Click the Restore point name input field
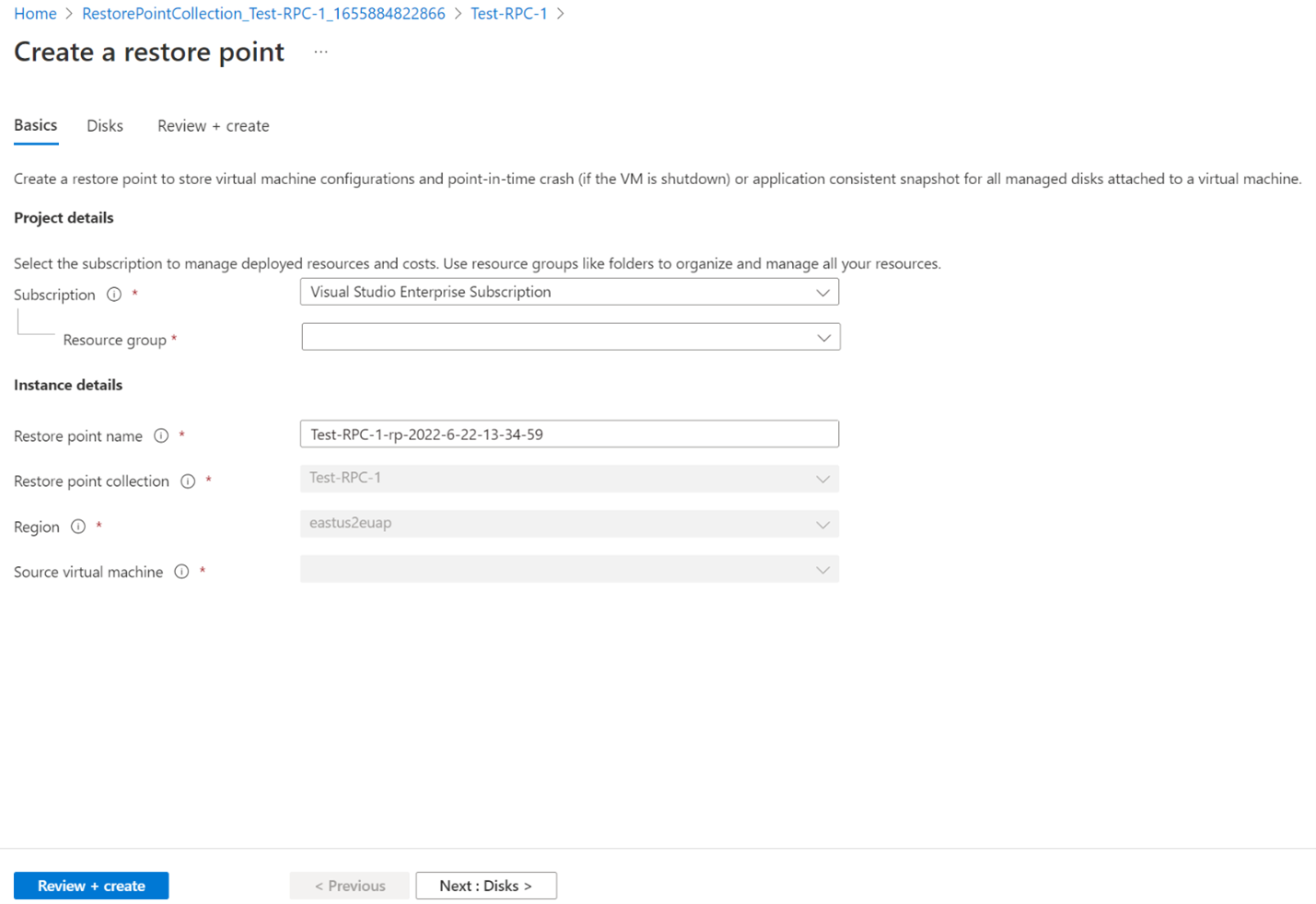 tap(569, 433)
